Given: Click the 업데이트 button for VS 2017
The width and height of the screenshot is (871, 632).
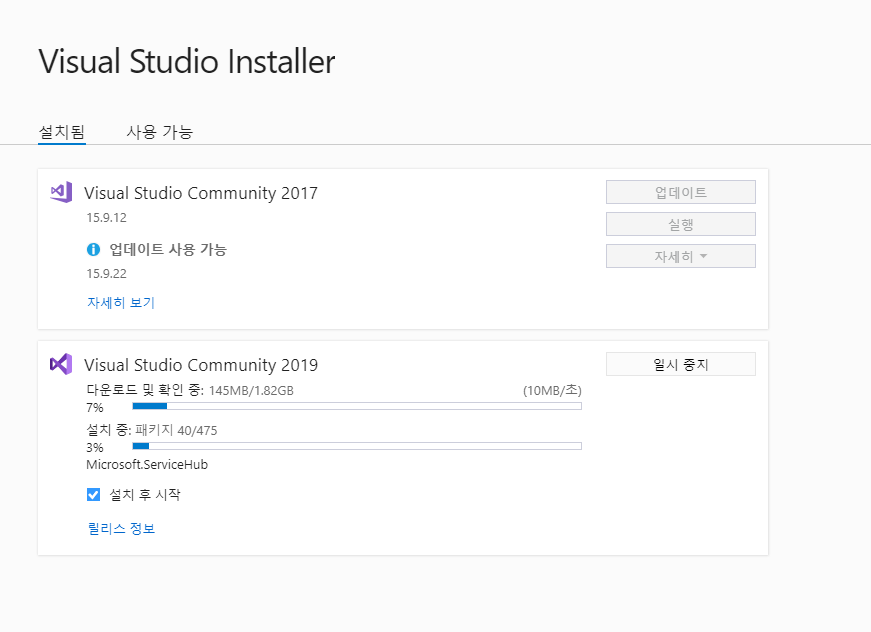Looking at the screenshot, I should (x=680, y=192).
